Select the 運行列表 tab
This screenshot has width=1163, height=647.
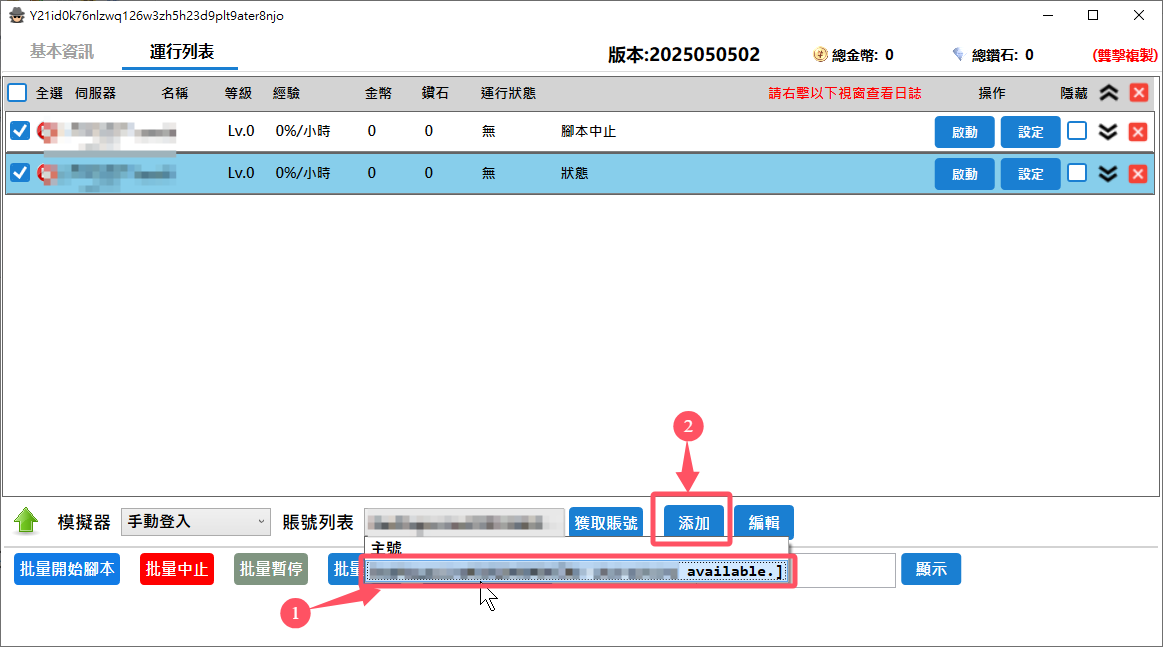(x=181, y=52)
